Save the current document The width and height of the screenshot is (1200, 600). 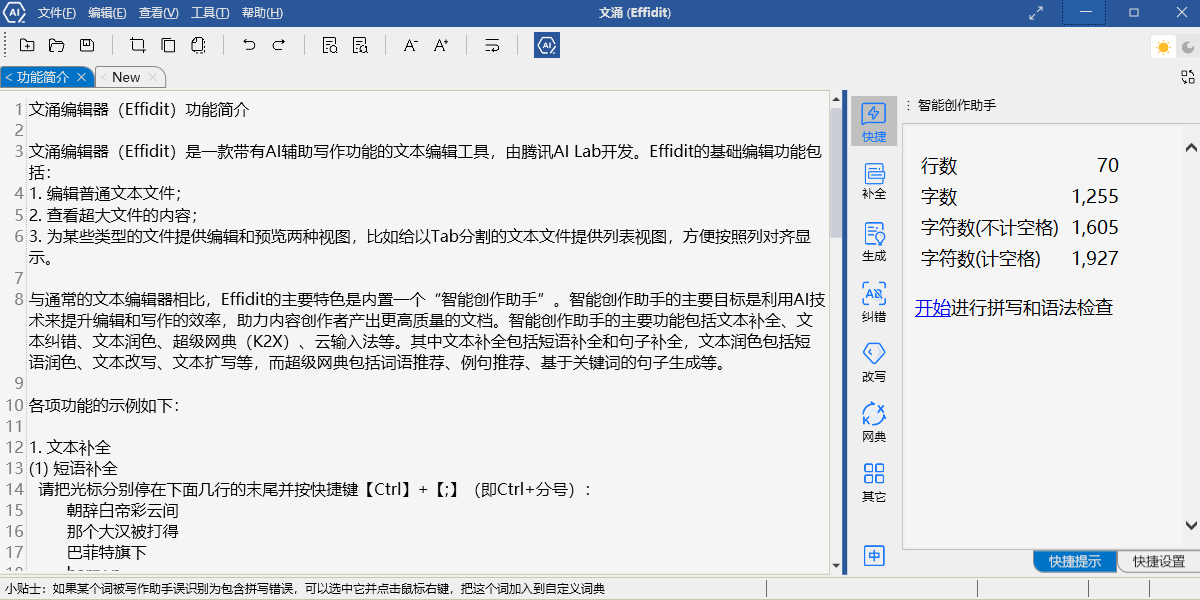[87, 45]
